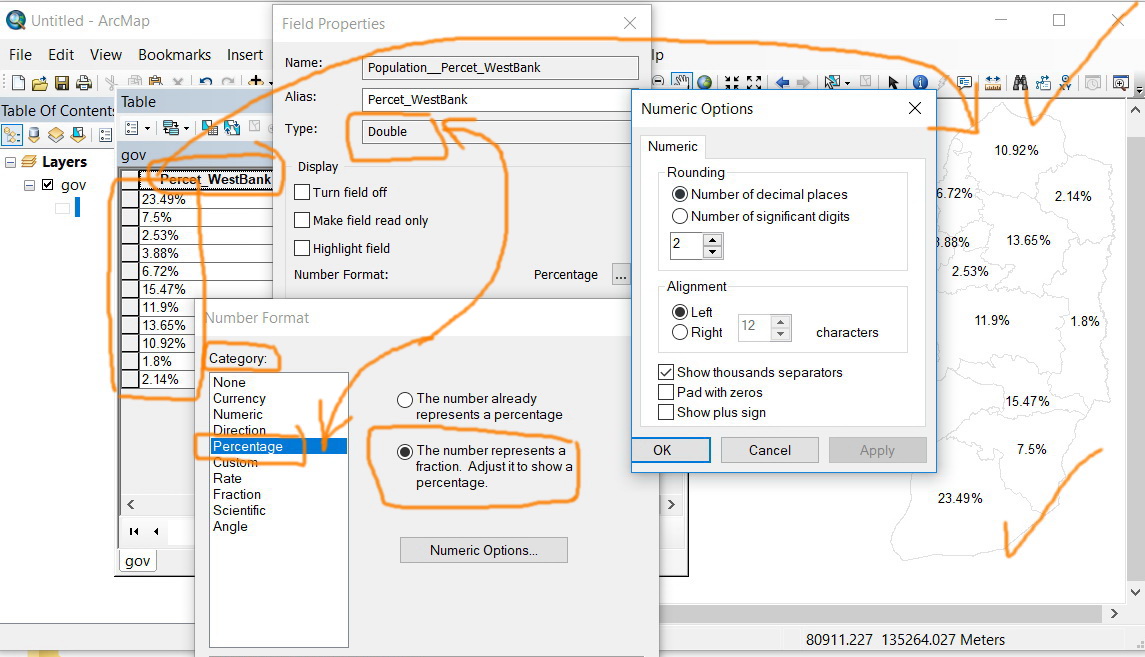Increase rounding decimal places value
Screen dimensions: 1145x657
pos(713,239)
